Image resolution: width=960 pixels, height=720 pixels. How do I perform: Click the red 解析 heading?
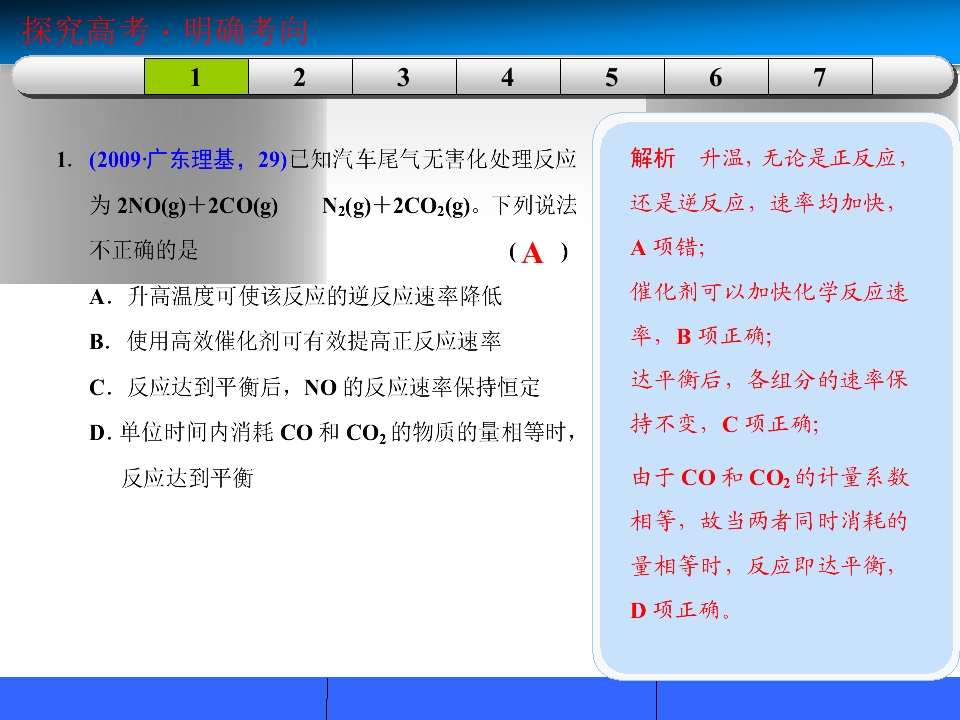(x=653, y=158)
